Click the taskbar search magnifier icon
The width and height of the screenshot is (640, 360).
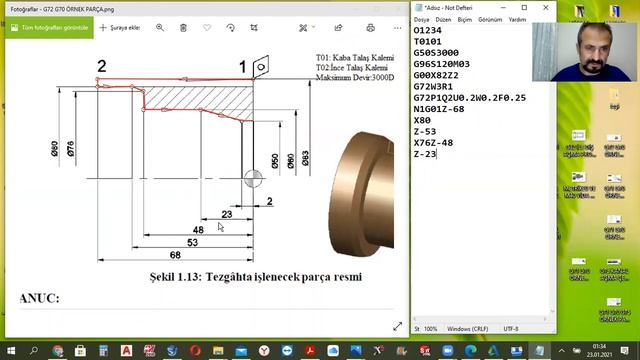(x=34, y=351)
